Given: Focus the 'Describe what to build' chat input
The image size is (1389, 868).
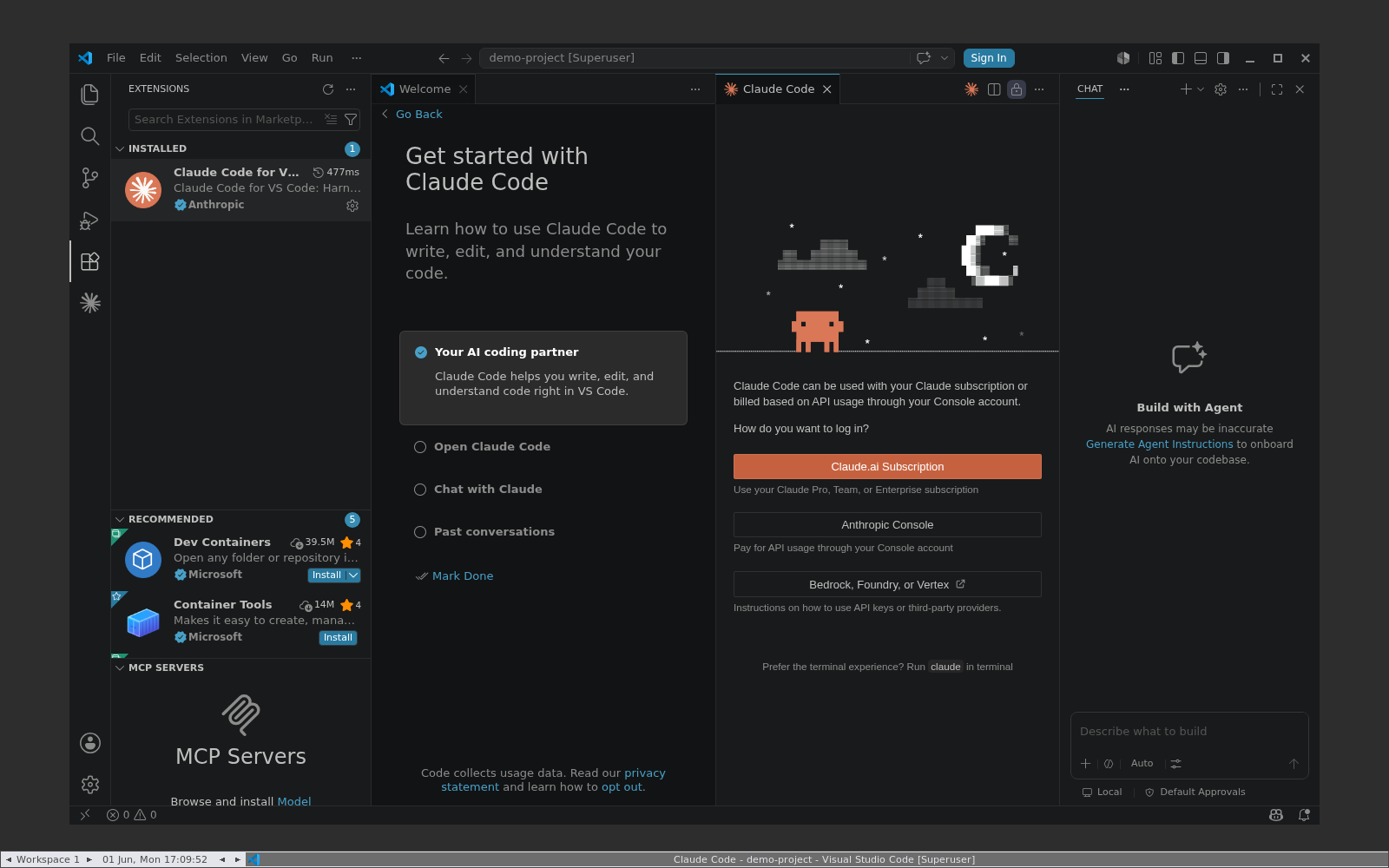Looking at the screenshot, I should [1188, 732].
